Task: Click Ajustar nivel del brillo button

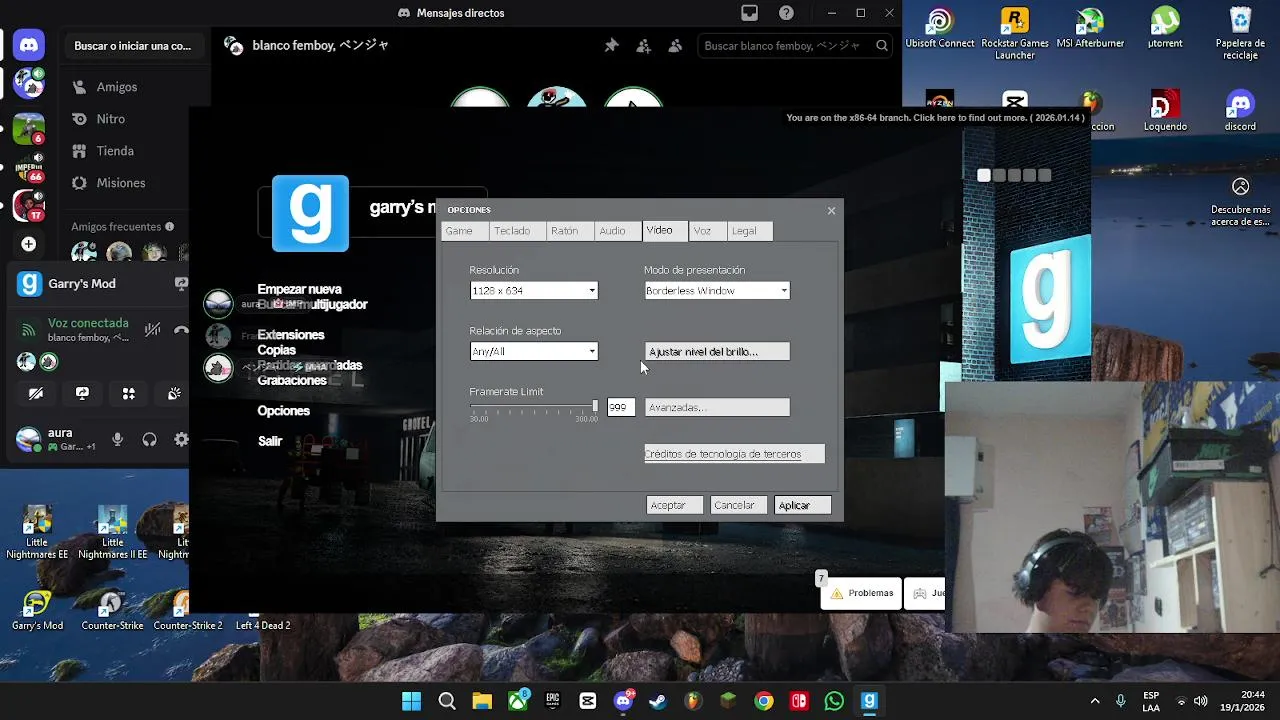Action: 717,352
